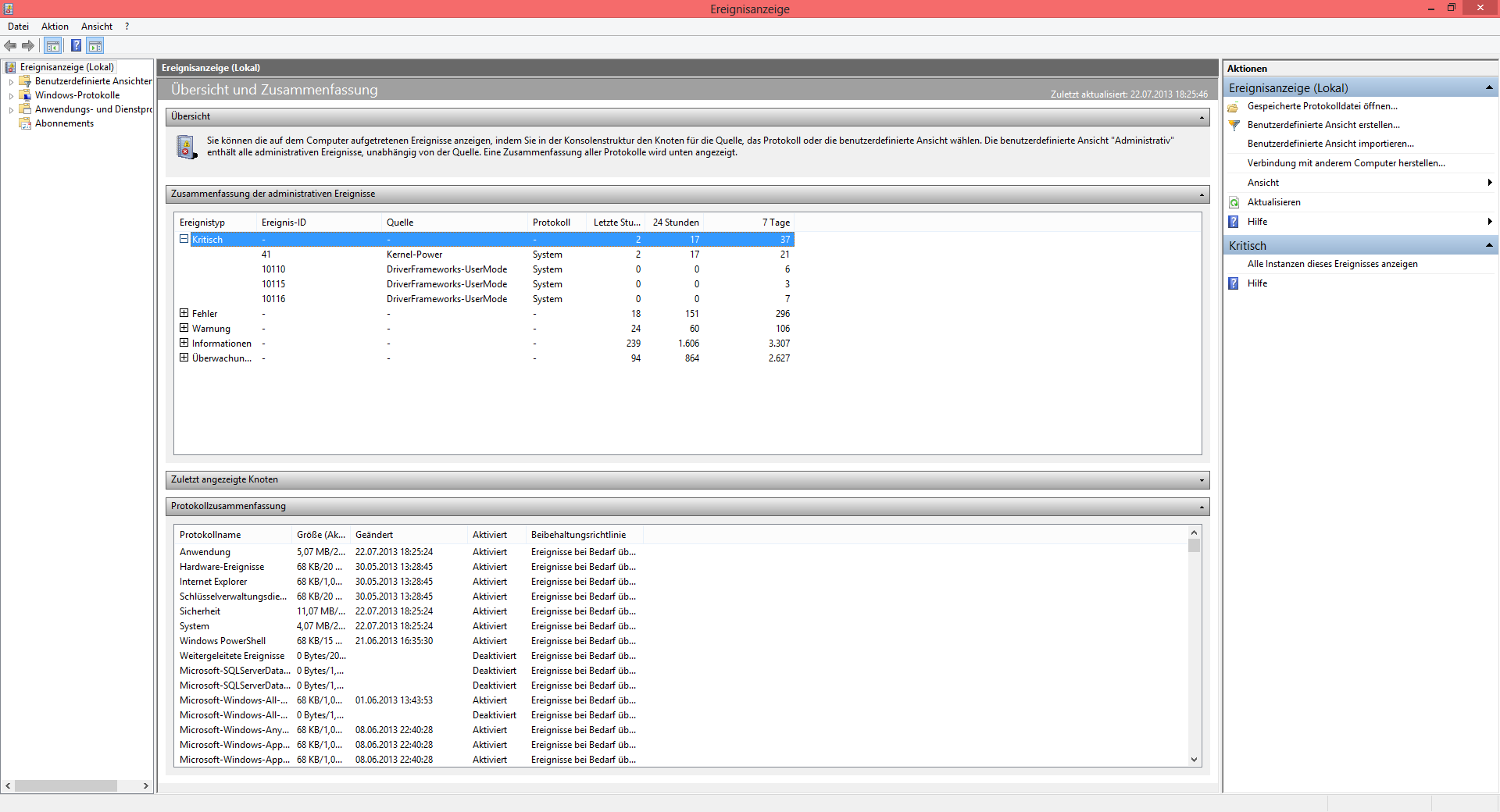Image resolution: width=1500 pixels, height=812 pixels.
Task: Click the Anwendungs- und Dienstprotokolle folder icon
Action: pos(25,109)
